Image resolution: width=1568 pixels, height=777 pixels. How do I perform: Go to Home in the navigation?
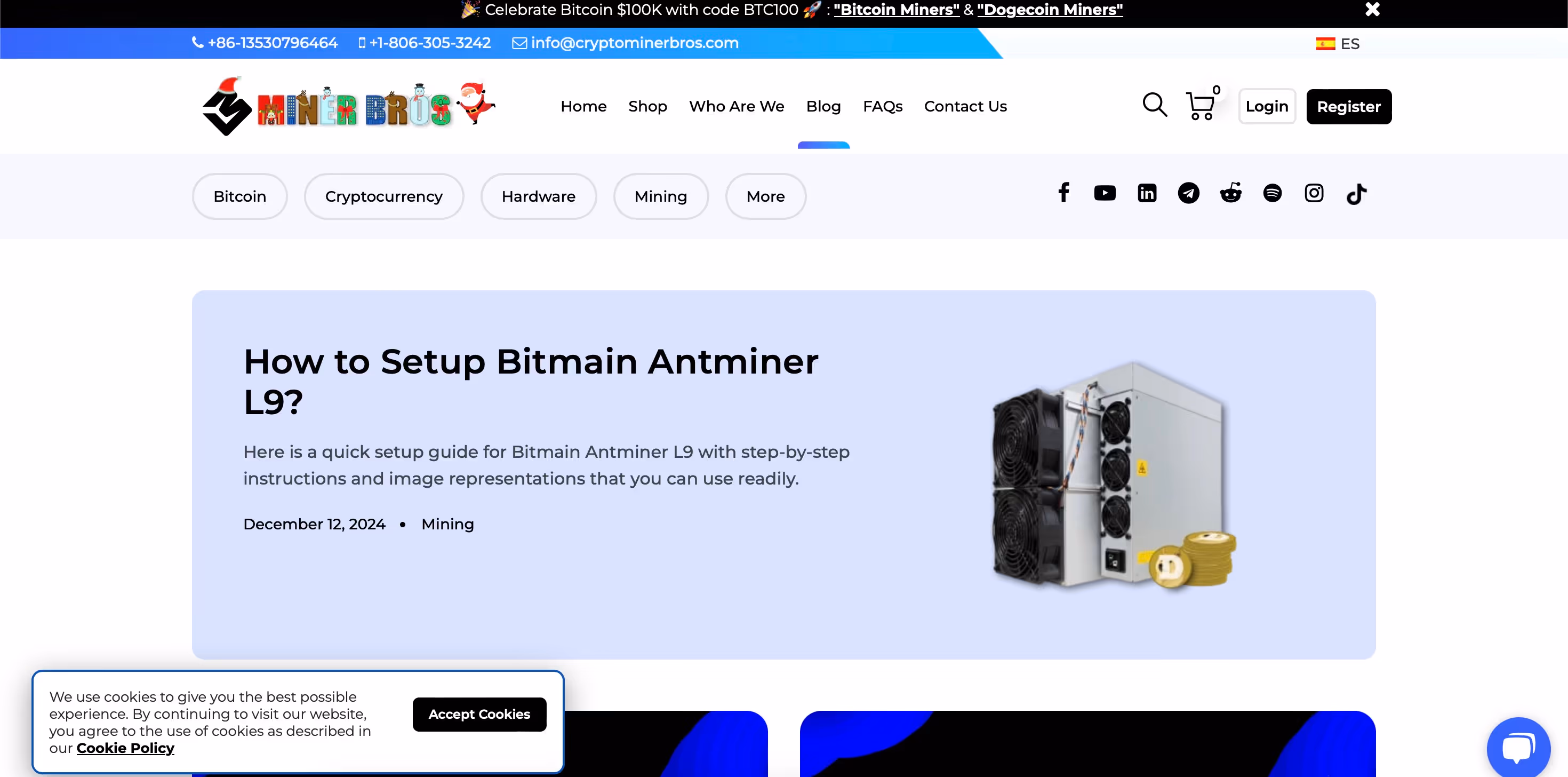[x=583, y=106]
